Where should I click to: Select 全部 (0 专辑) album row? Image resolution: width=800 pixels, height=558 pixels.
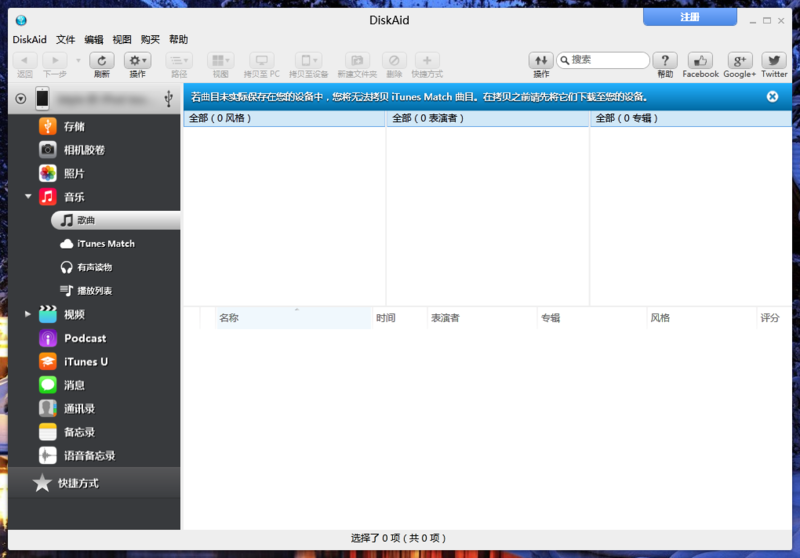click(691, 118)
